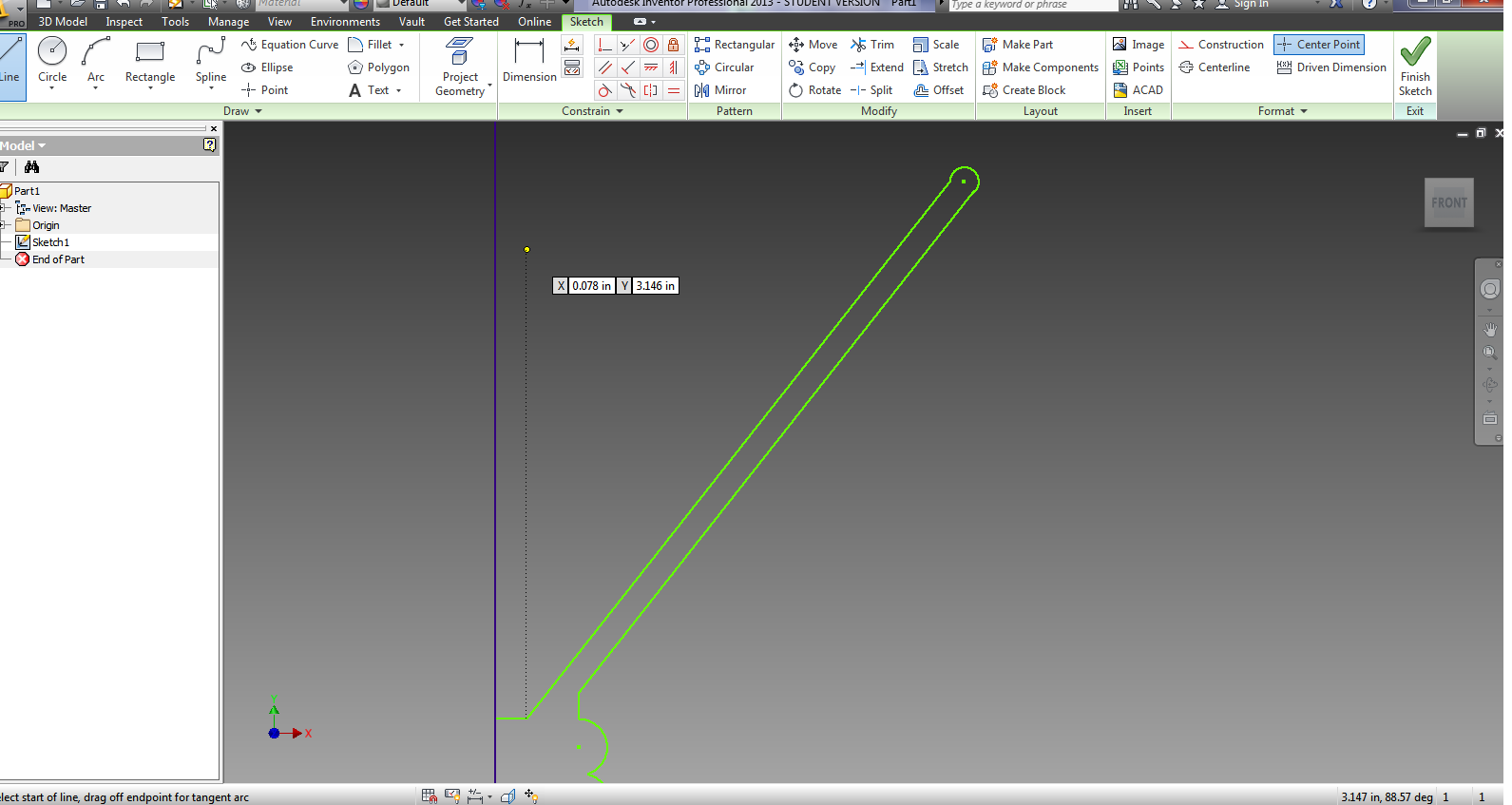Open the Inspect tab
Screen dimensions: 1512x805
(x=124, y=22)
